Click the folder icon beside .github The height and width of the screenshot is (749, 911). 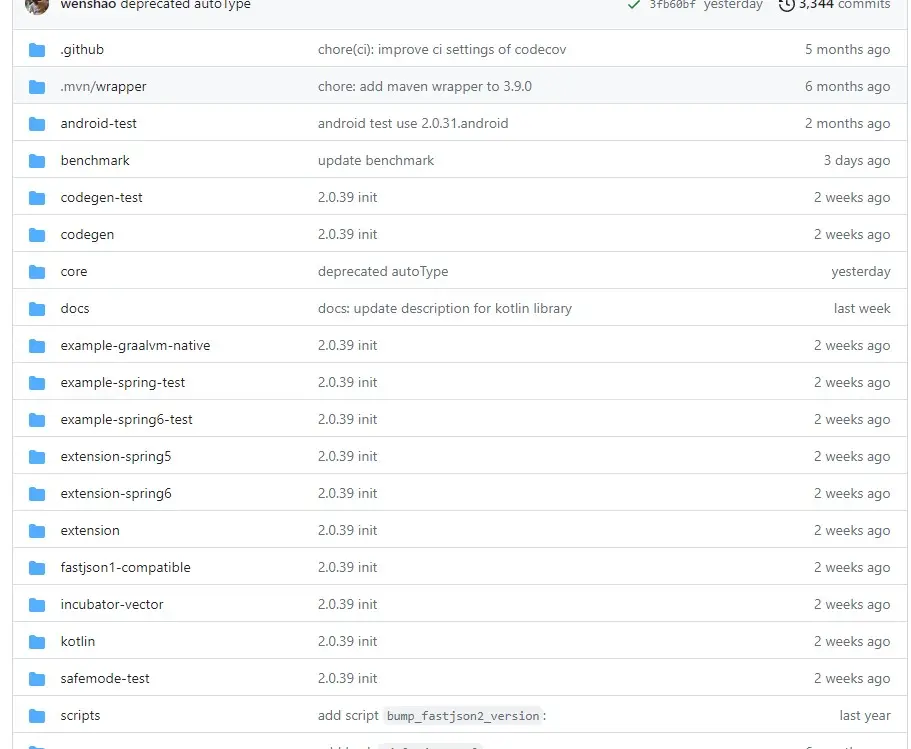(38, 50)
